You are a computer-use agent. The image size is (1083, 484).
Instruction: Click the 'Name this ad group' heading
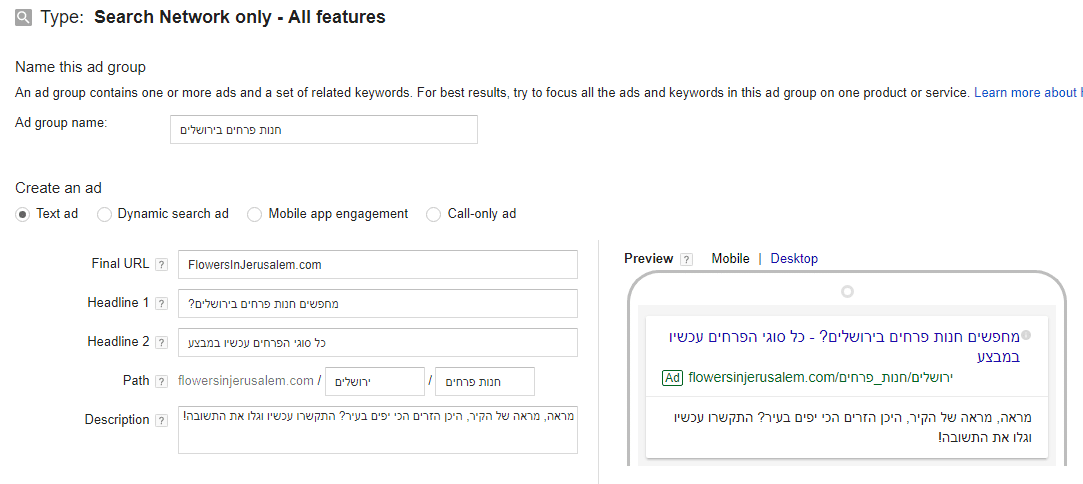click(81, 67)
